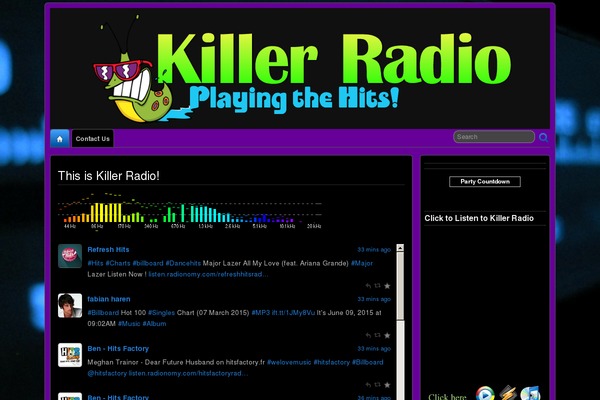
Task: Click the 'This is Killer Radio!' heading
Action: tap(109, 176)
